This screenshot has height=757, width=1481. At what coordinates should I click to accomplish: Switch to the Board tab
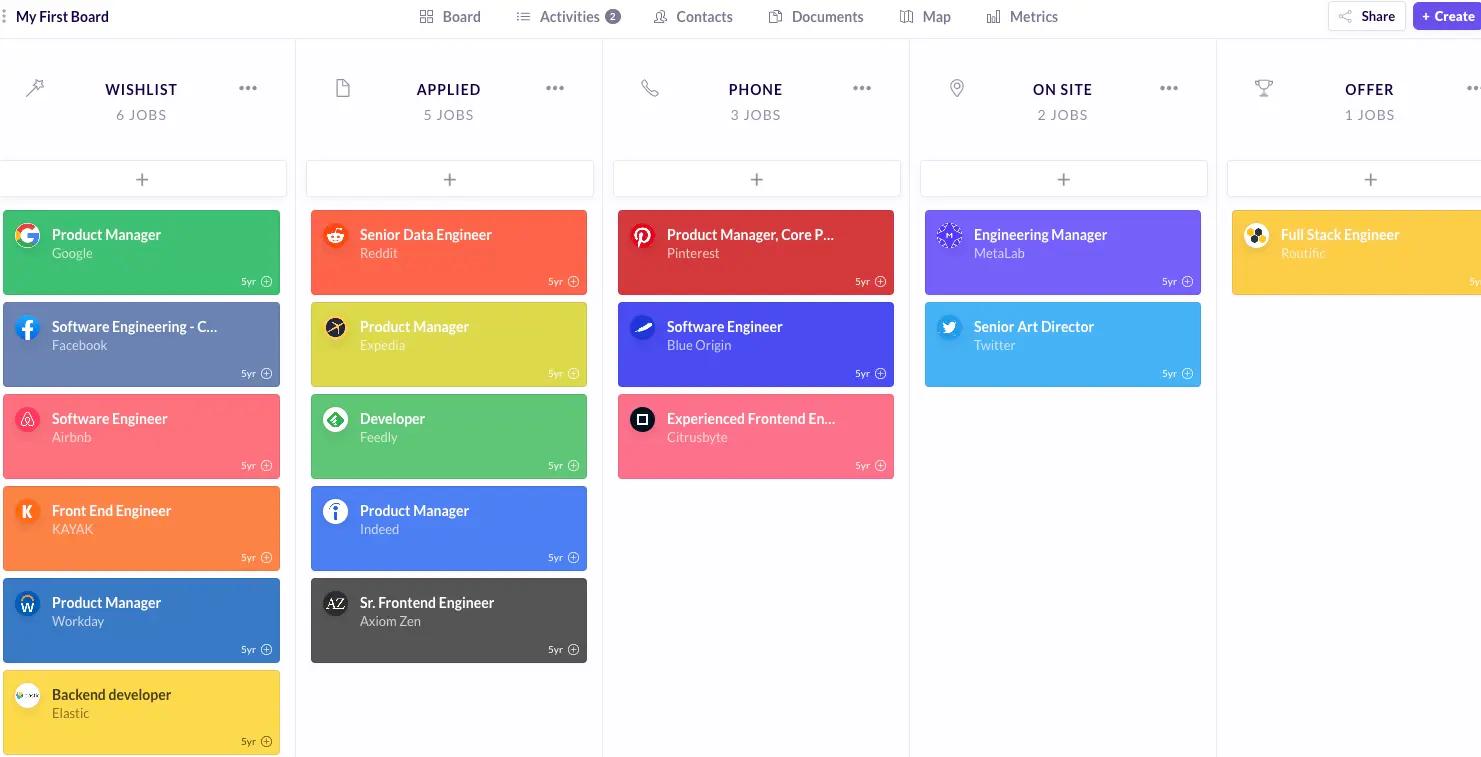point(450,17)
